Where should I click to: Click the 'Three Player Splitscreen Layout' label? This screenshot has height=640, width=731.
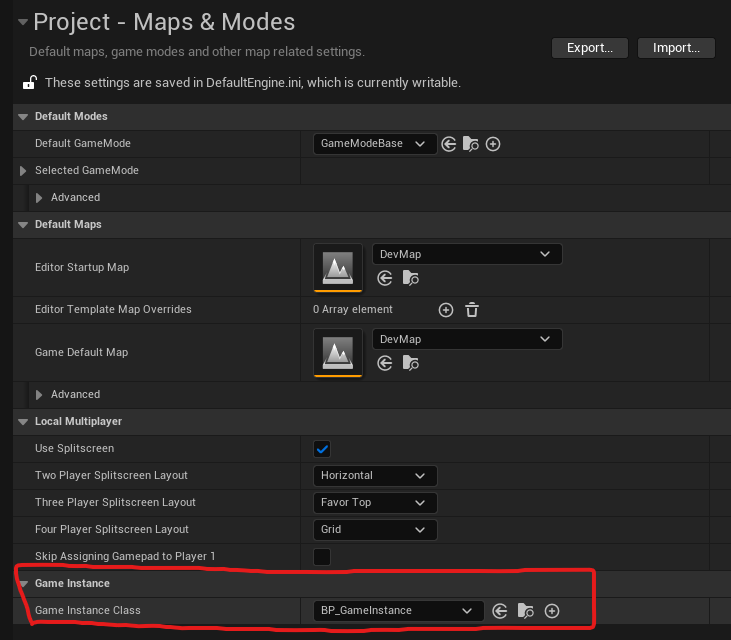pos(115,502)
